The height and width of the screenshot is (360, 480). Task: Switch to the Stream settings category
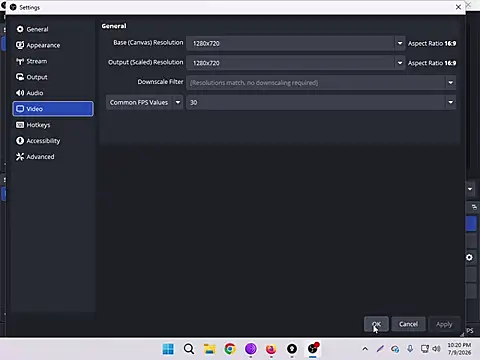coord(53,61)
